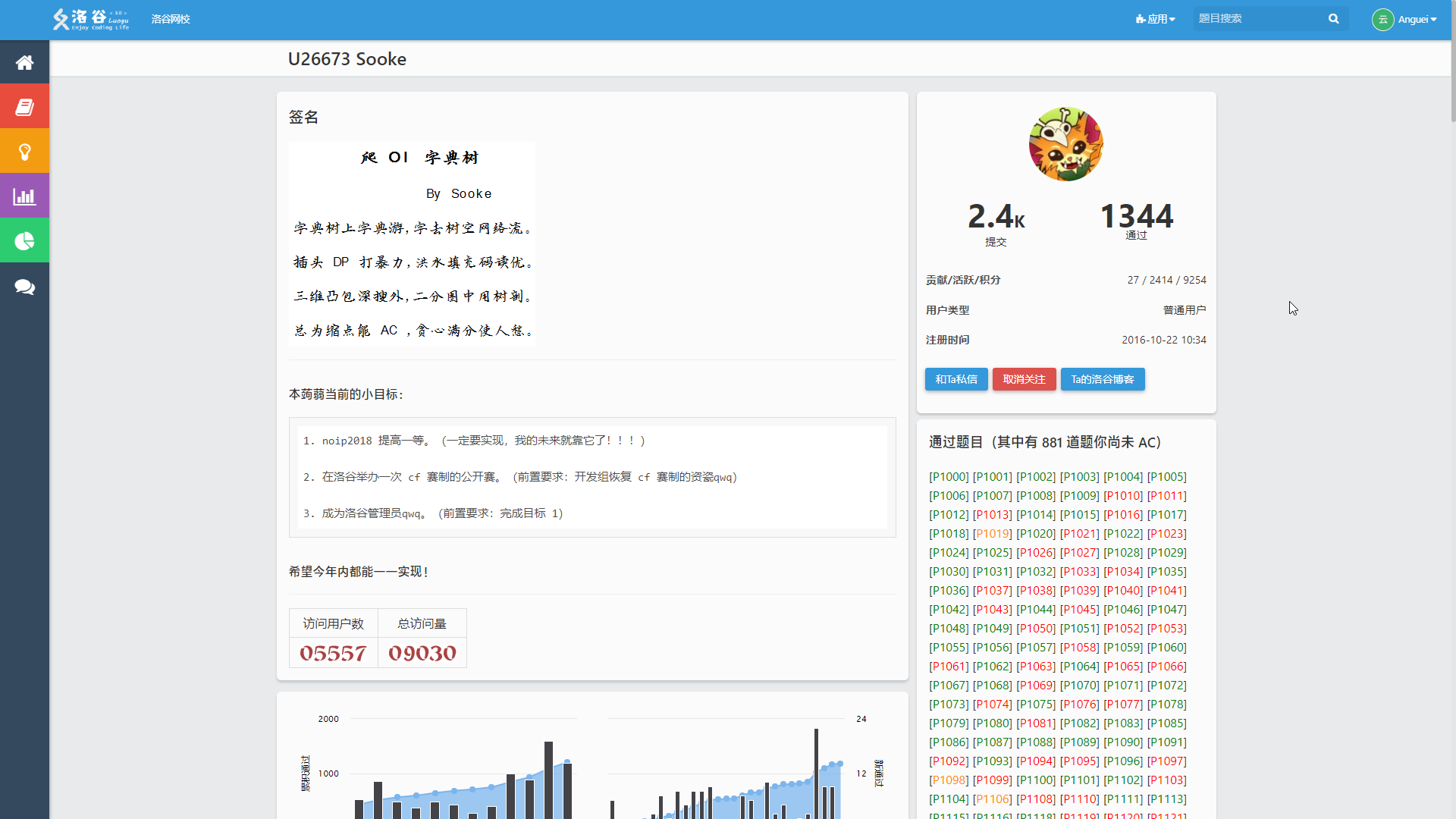This screenshot has width=1456, height=819.
Task: Click Sooke's profile avatar picture
Action: pos(1065,143)
